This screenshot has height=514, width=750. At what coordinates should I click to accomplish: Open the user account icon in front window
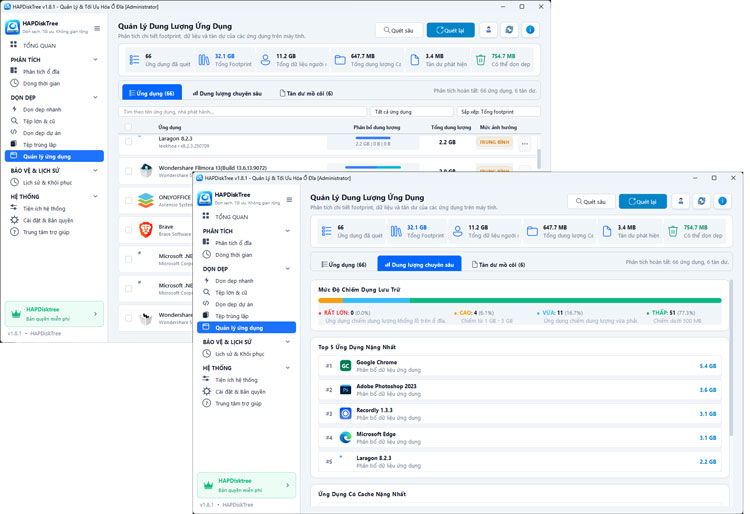point(680,201)
